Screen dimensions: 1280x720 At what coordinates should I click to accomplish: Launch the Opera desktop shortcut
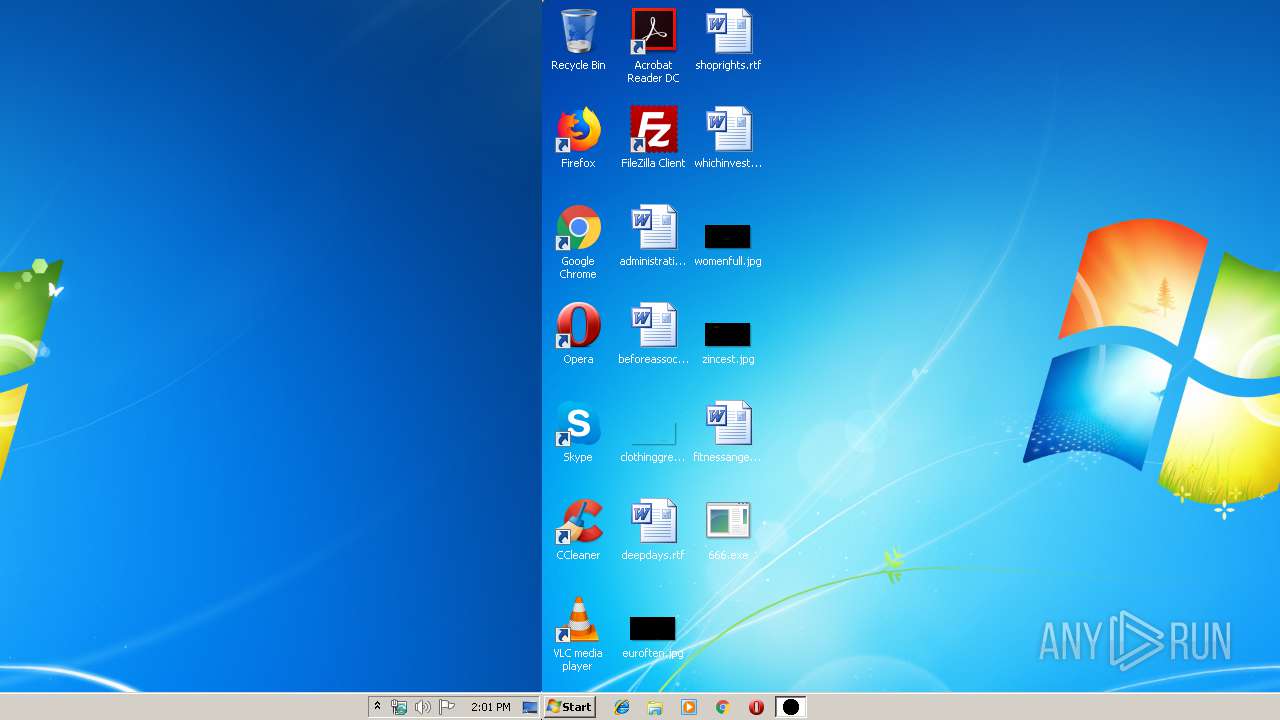point(578,334)
